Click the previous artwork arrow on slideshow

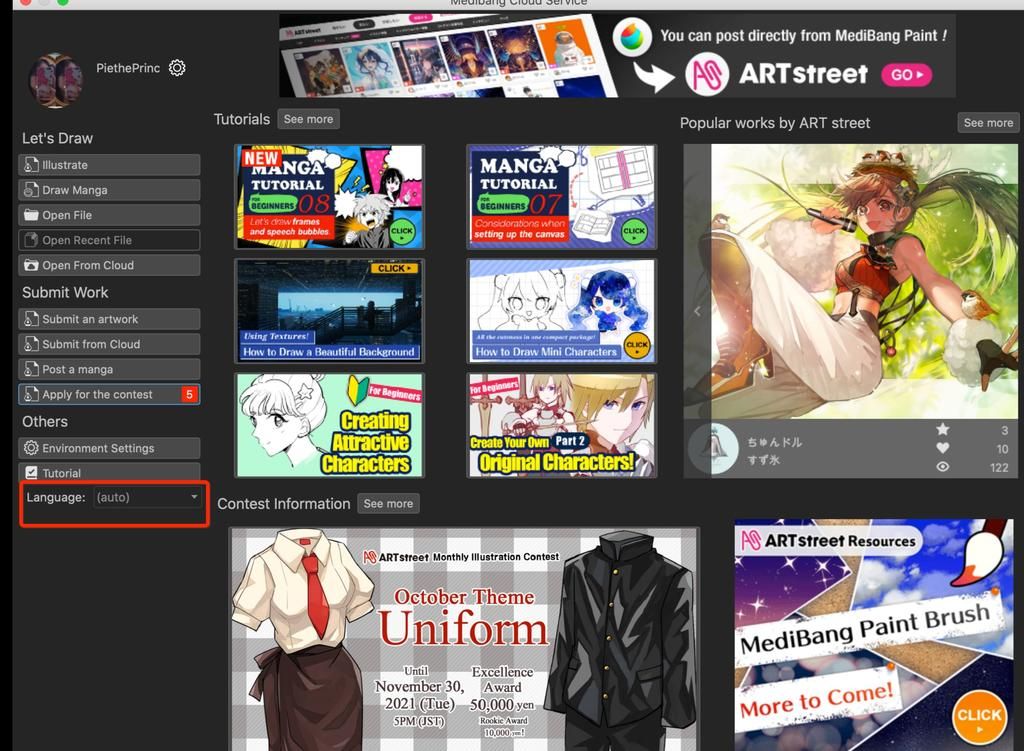[x=697, y=312]
